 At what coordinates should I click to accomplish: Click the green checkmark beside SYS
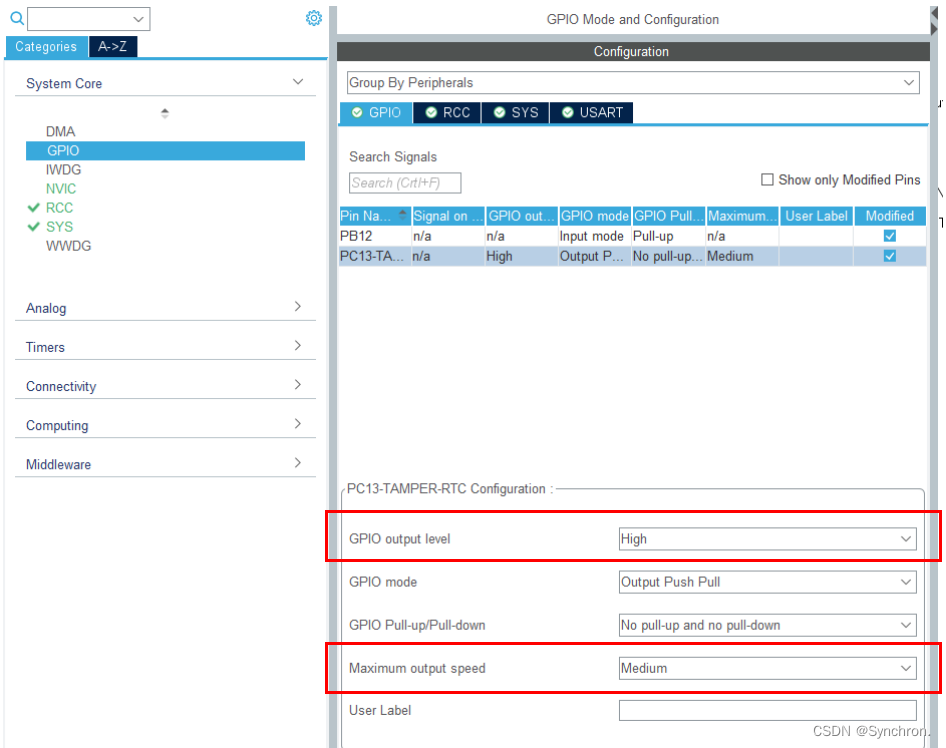[x=34, y=227]
